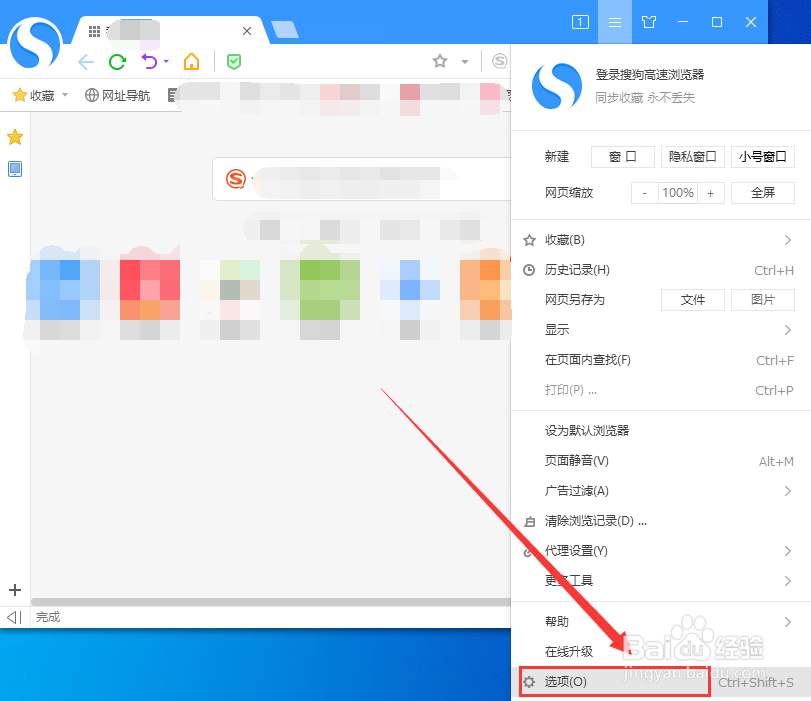Click the green security shield icon
Screen dimensions: 811x701
(234, 62)
